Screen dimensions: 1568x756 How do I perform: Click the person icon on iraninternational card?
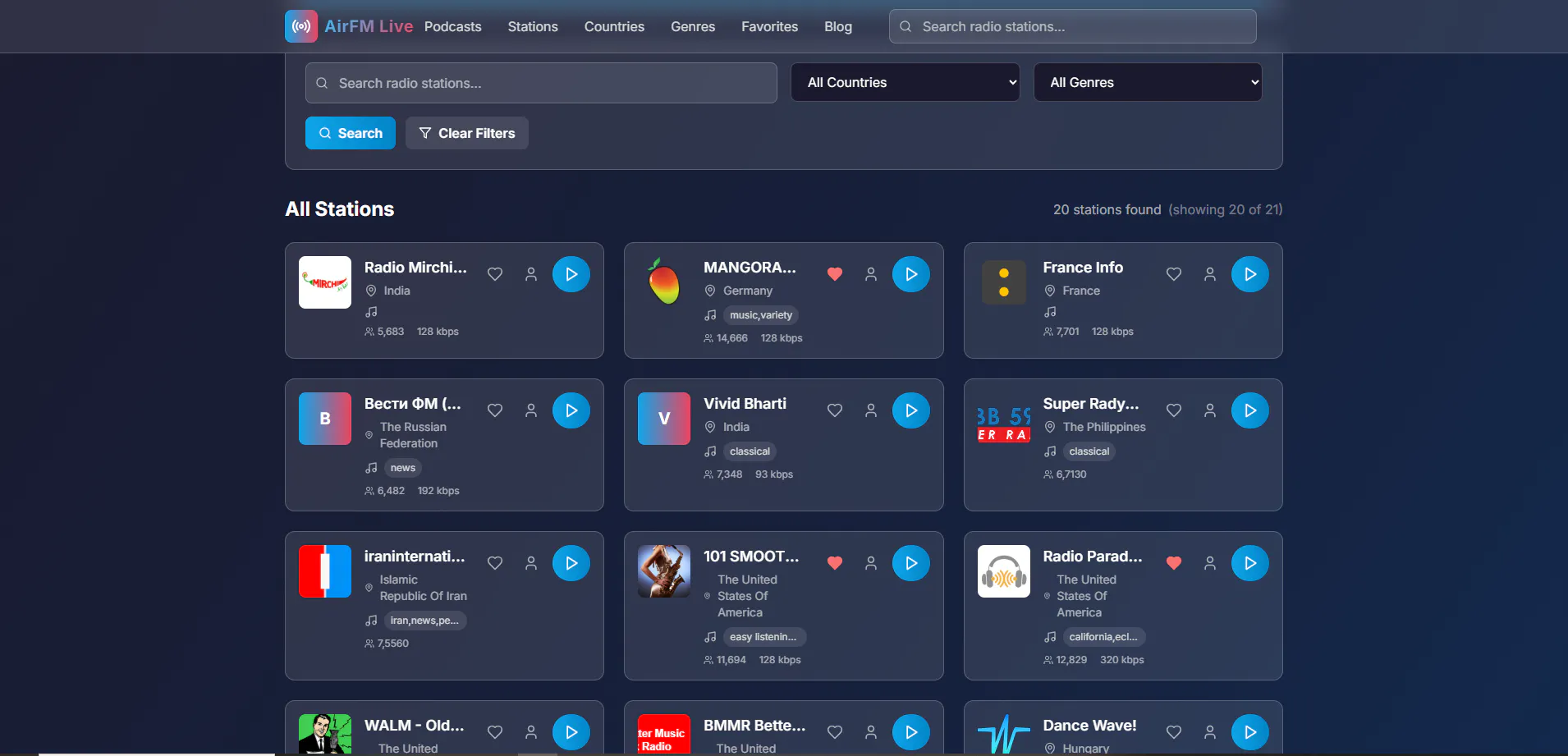tap(531, 563)
